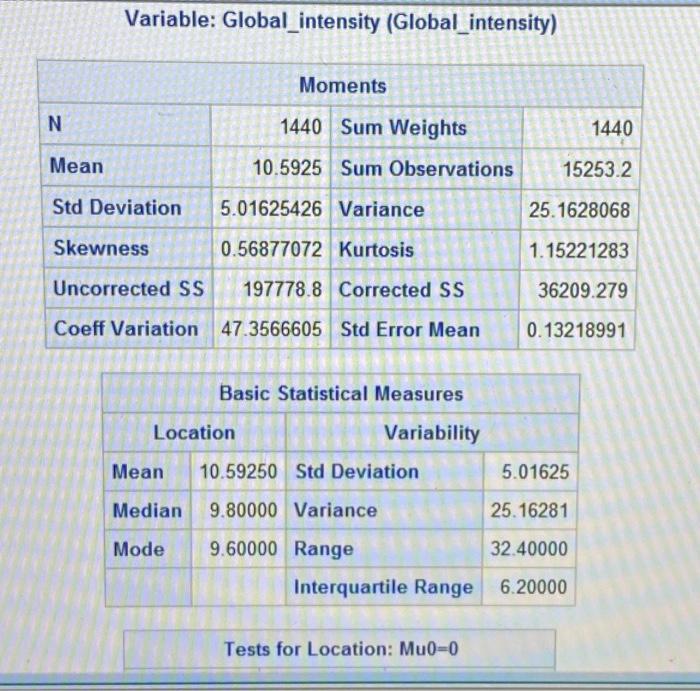Viewport: 700px width, 691px height.
Task: Click the Std Deviation value 5.01625
Action: pos(535,472)
